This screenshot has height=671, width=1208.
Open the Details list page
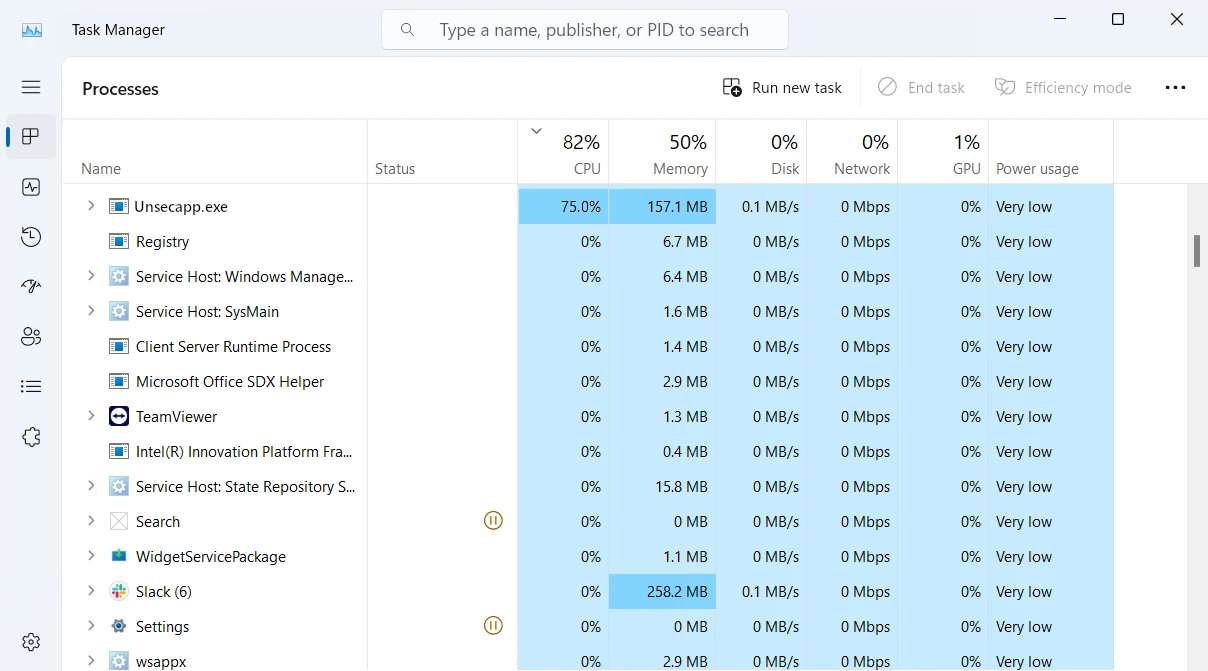pyautogui.click(x=31, y=386)
